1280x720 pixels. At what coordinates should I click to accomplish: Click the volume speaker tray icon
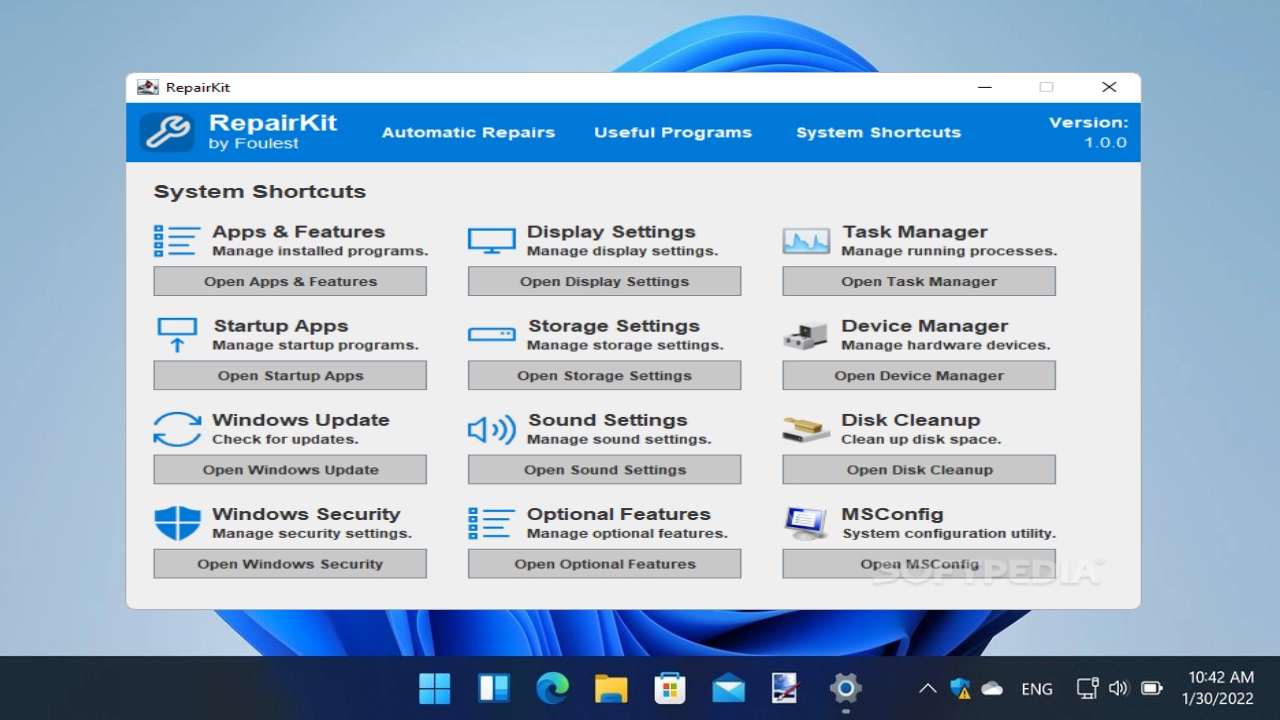coord(1118,688)
